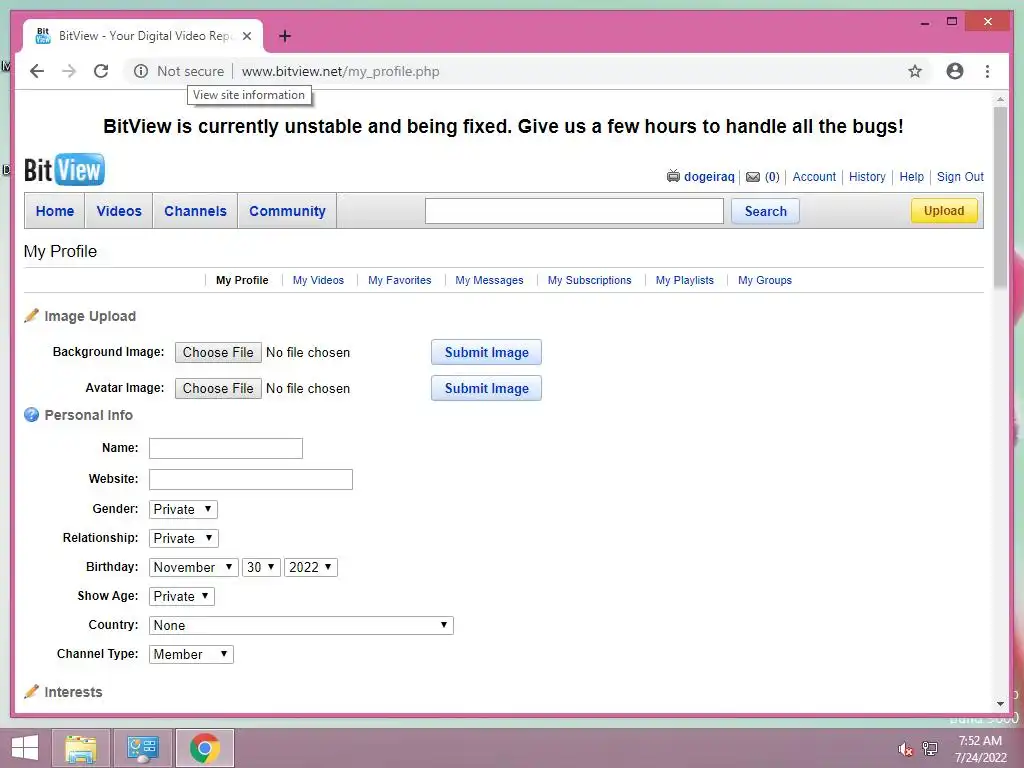
Task: Open the Country dropdown
Action: [x=301, y=625]
